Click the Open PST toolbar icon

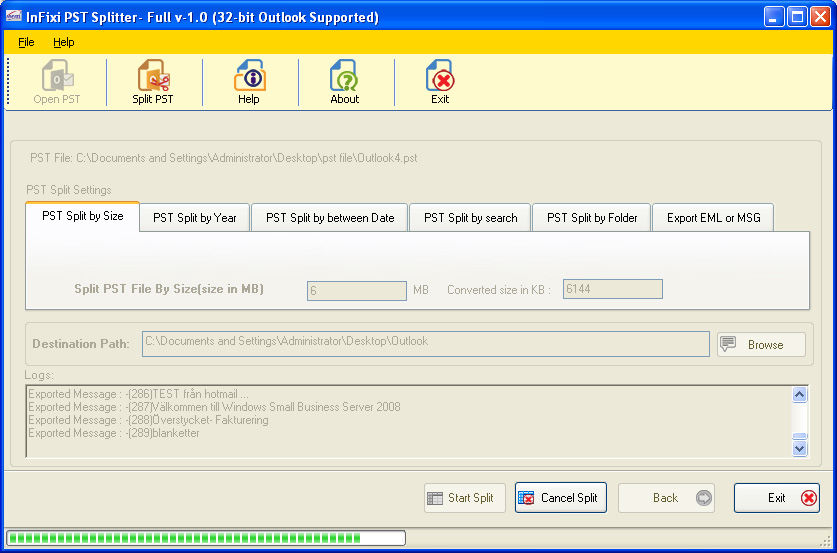[57, 82]
